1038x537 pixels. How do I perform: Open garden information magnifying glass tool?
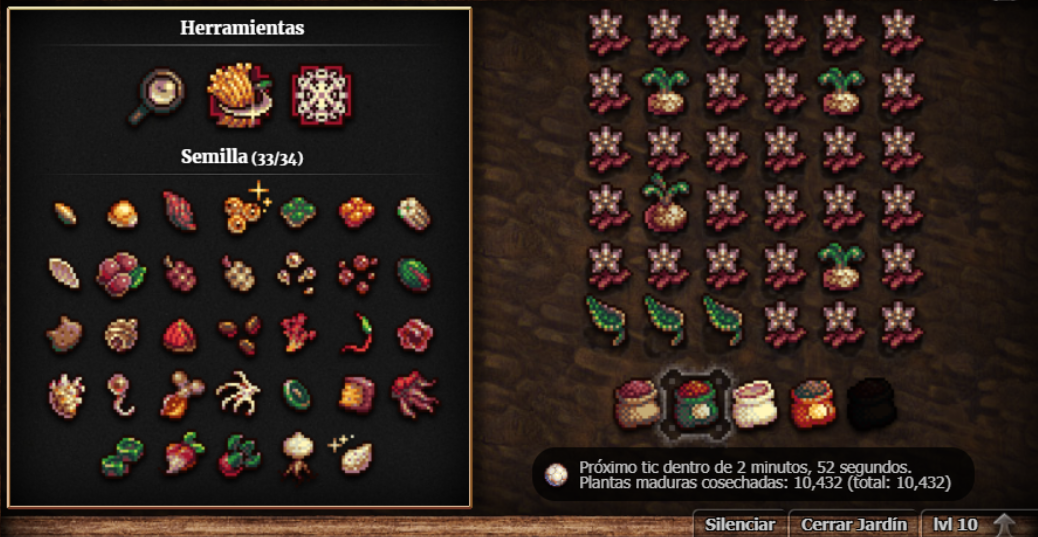click(157, 97)
